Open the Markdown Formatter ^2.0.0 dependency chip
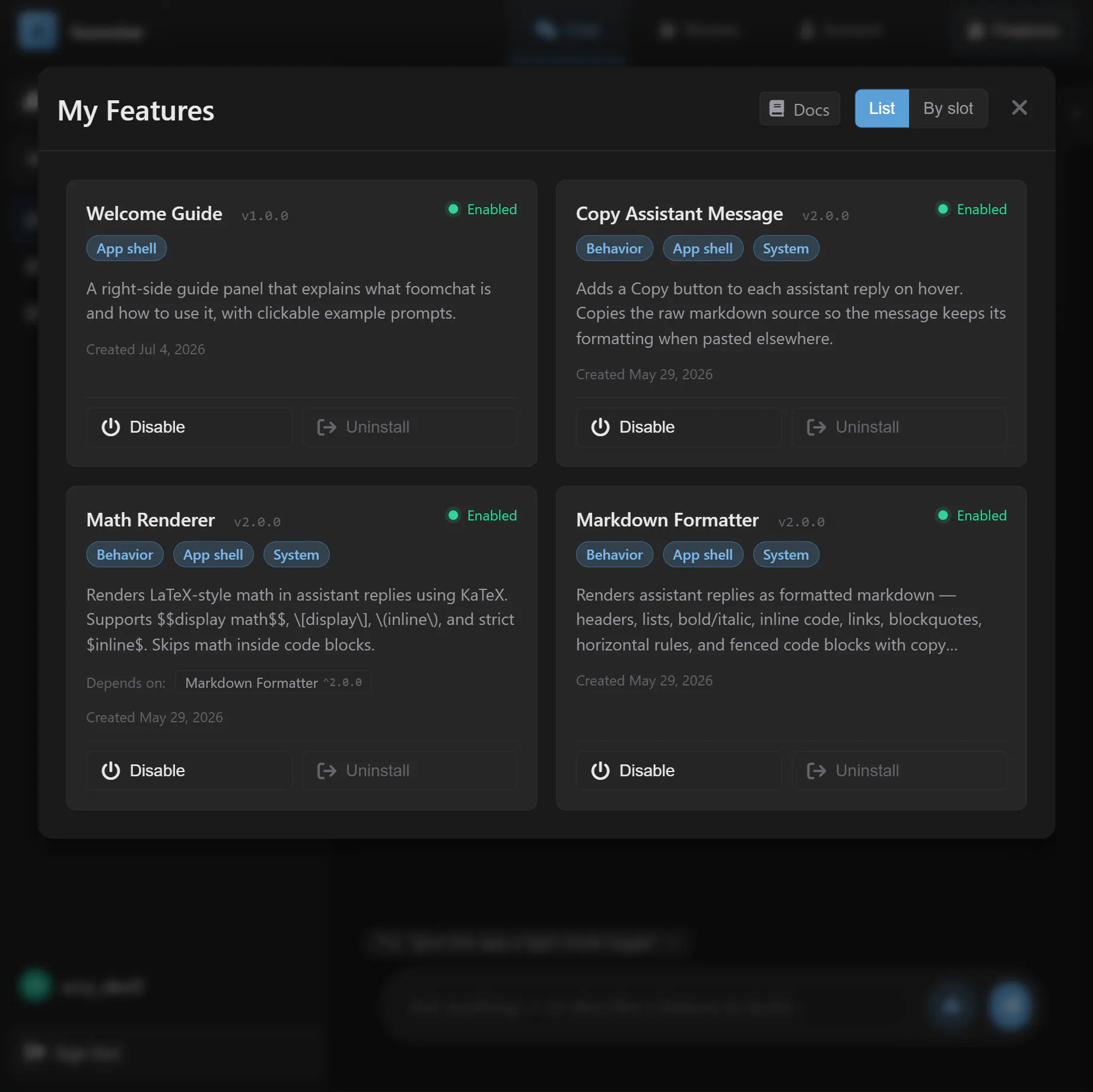The width and height of the screenshot is (1093, 1092). coord(273,682)
